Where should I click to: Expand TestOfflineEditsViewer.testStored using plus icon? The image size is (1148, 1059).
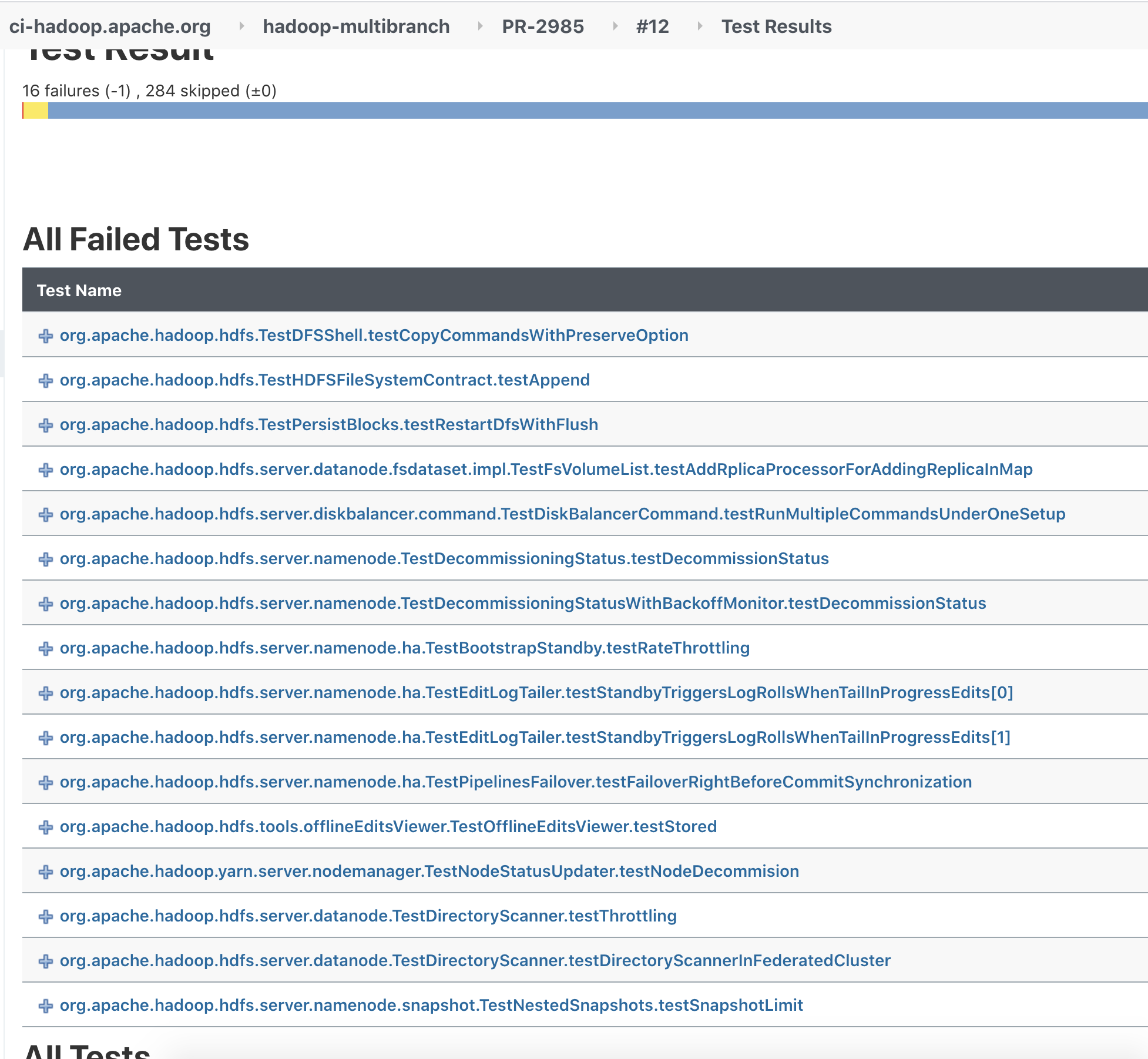(x=46, y=827)
